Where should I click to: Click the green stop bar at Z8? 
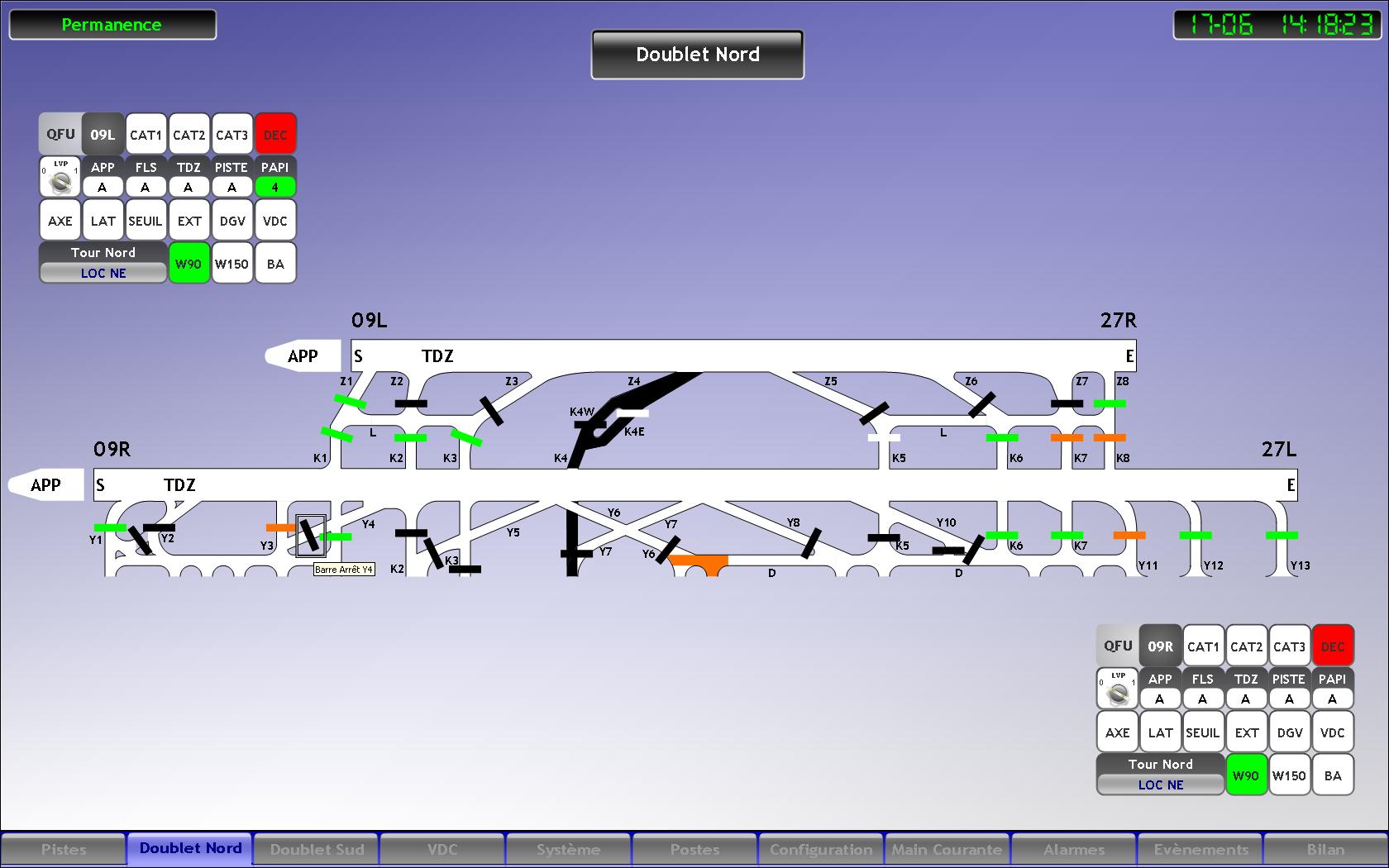[1110, 403]
